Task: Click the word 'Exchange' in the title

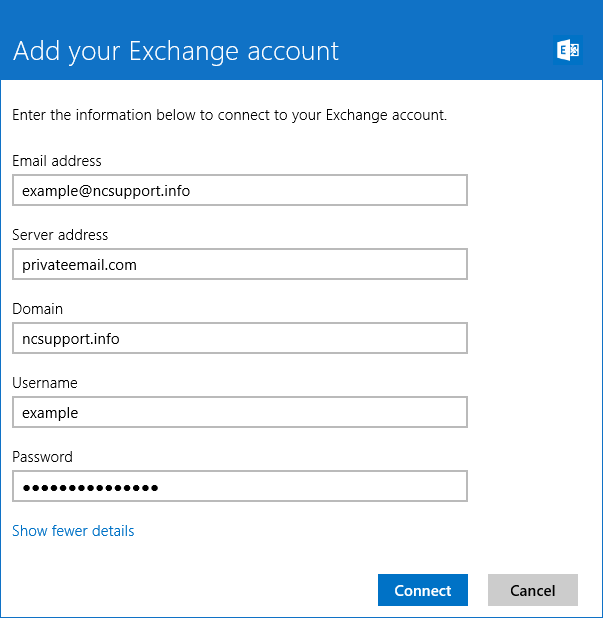Action: (184, 52)
